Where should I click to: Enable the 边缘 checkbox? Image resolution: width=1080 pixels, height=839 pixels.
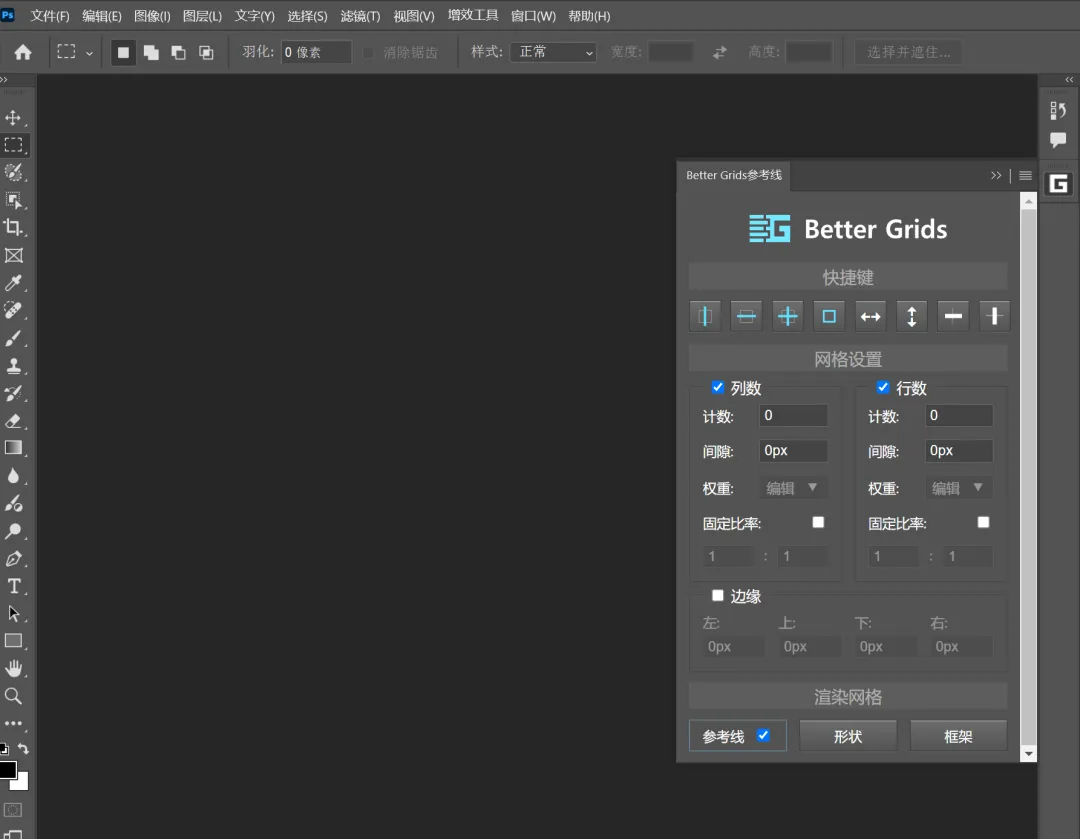[718, 595]
